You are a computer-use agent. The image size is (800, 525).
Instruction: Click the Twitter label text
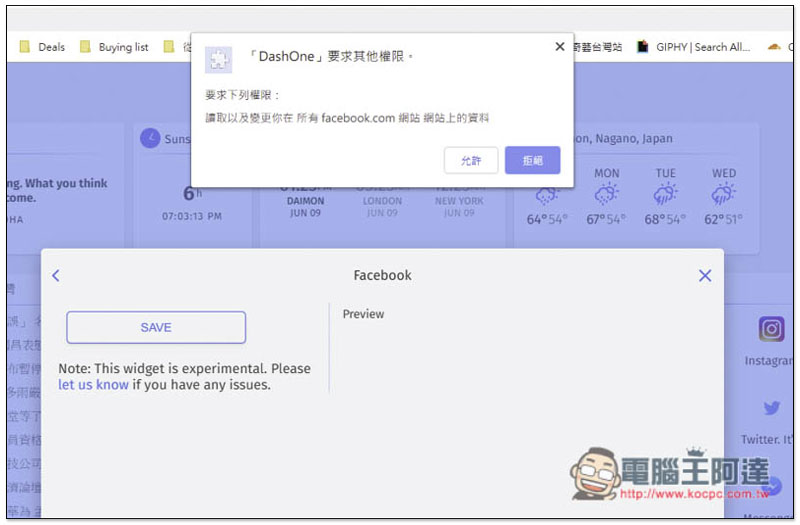point(767,439)
